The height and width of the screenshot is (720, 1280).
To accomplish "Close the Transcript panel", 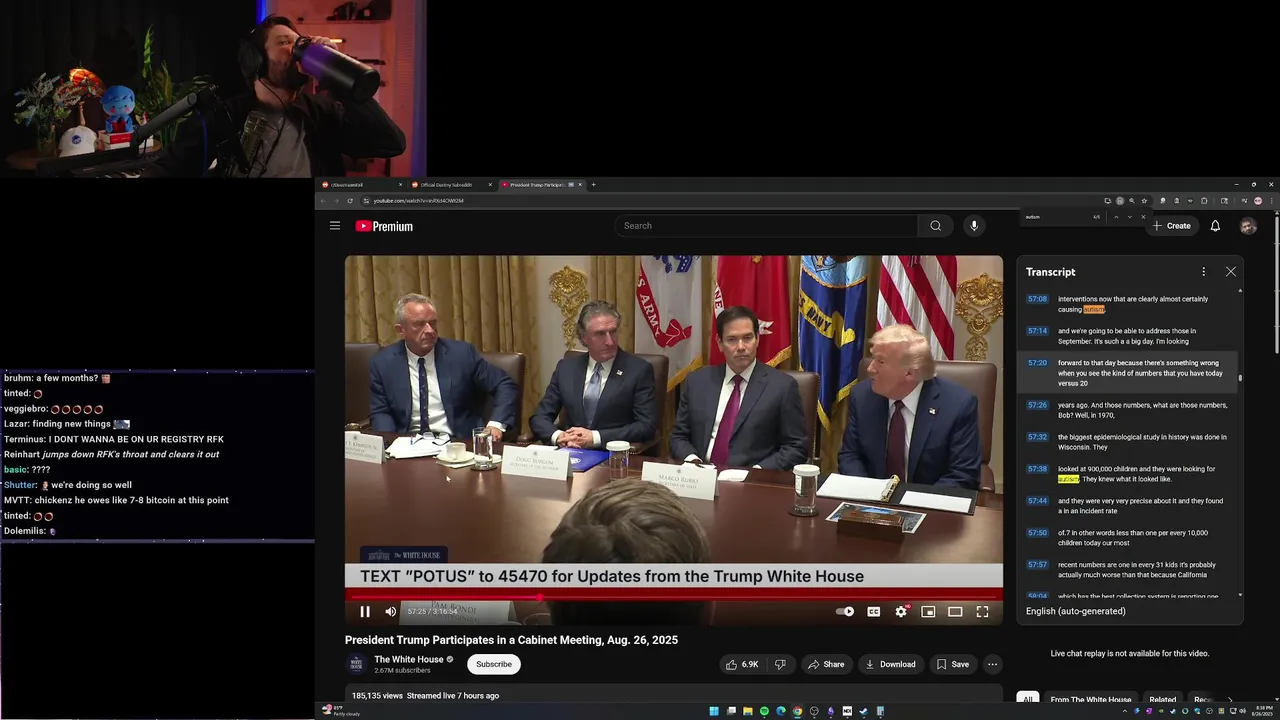I will click(1231, 272).
